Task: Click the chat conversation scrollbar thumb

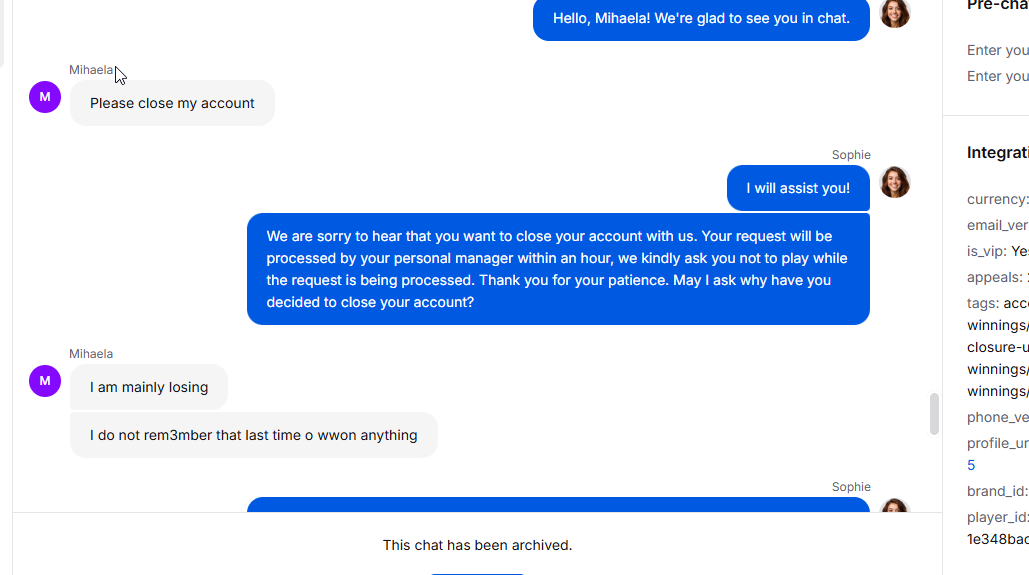Action: click(x=934, y=414)
